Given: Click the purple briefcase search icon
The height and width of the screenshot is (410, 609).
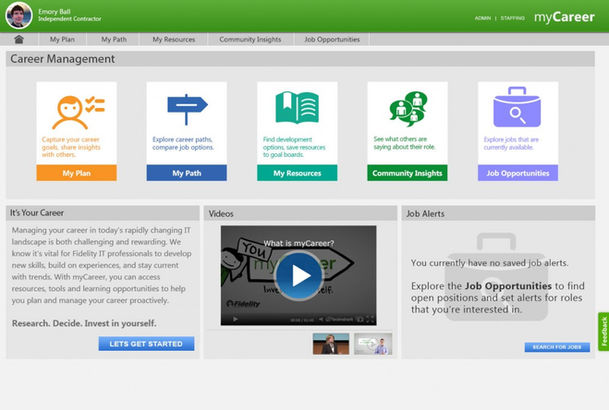Looking at the screenshot, I should click(517, 107).
